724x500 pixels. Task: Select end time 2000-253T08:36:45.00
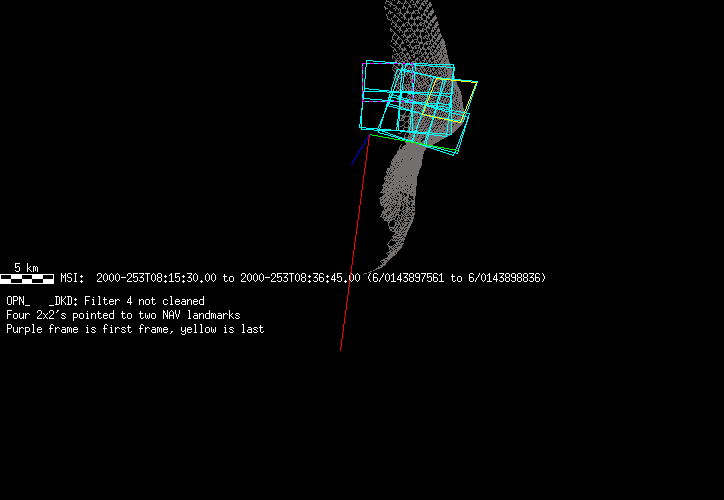(x=300, y=278)
